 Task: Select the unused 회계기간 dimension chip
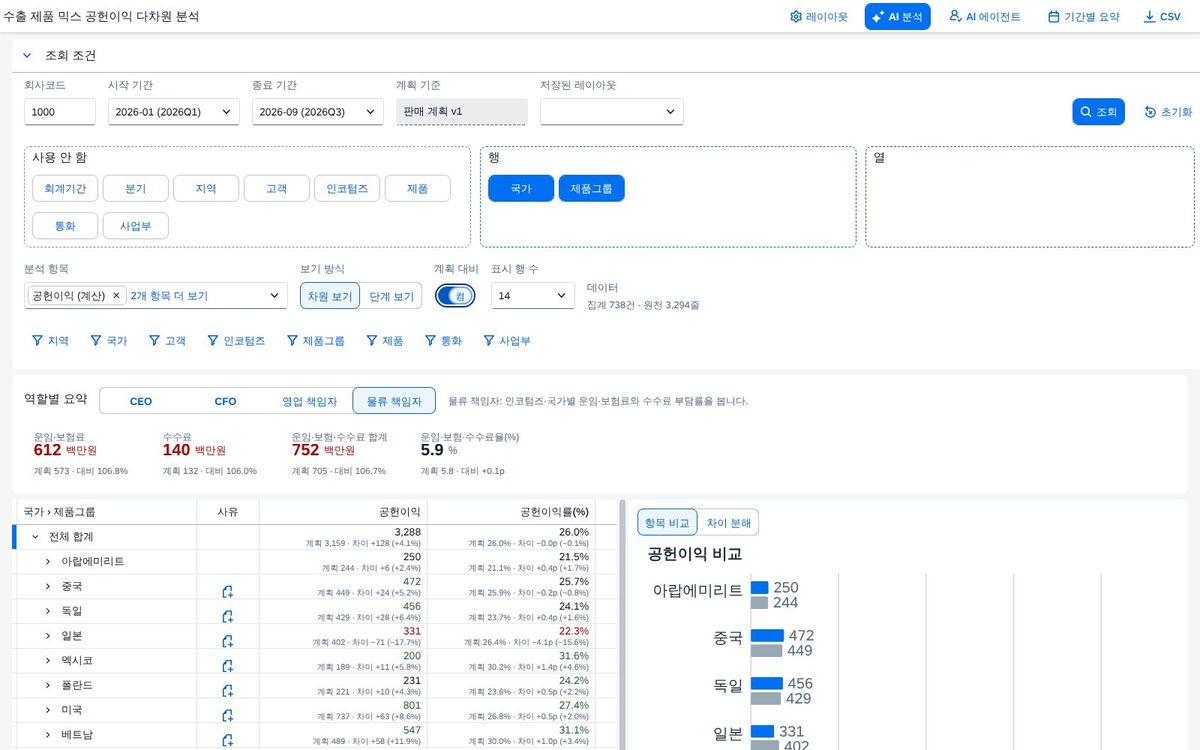point(65,188)
